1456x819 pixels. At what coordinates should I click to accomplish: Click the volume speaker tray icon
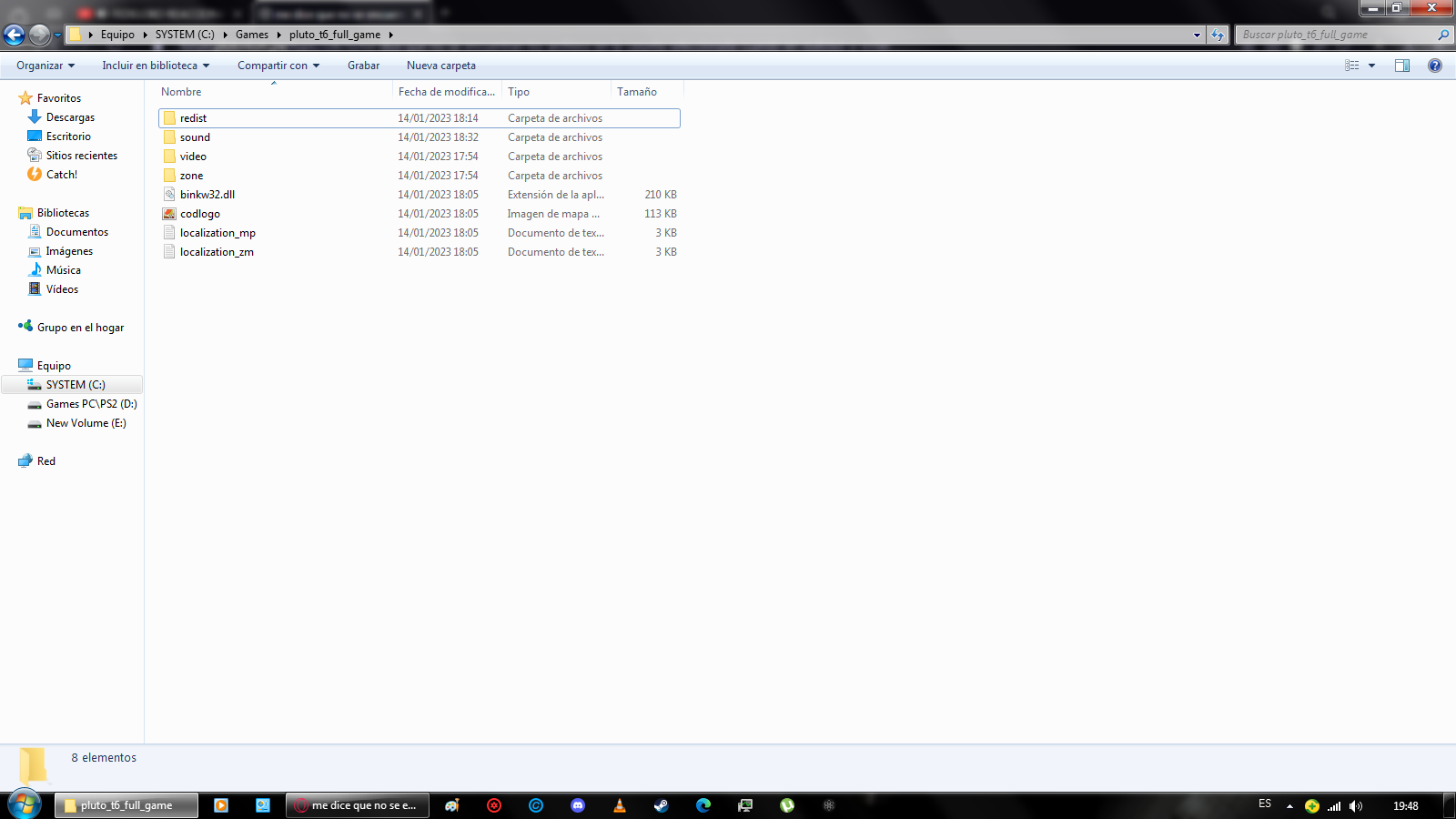coord(1356,805)
